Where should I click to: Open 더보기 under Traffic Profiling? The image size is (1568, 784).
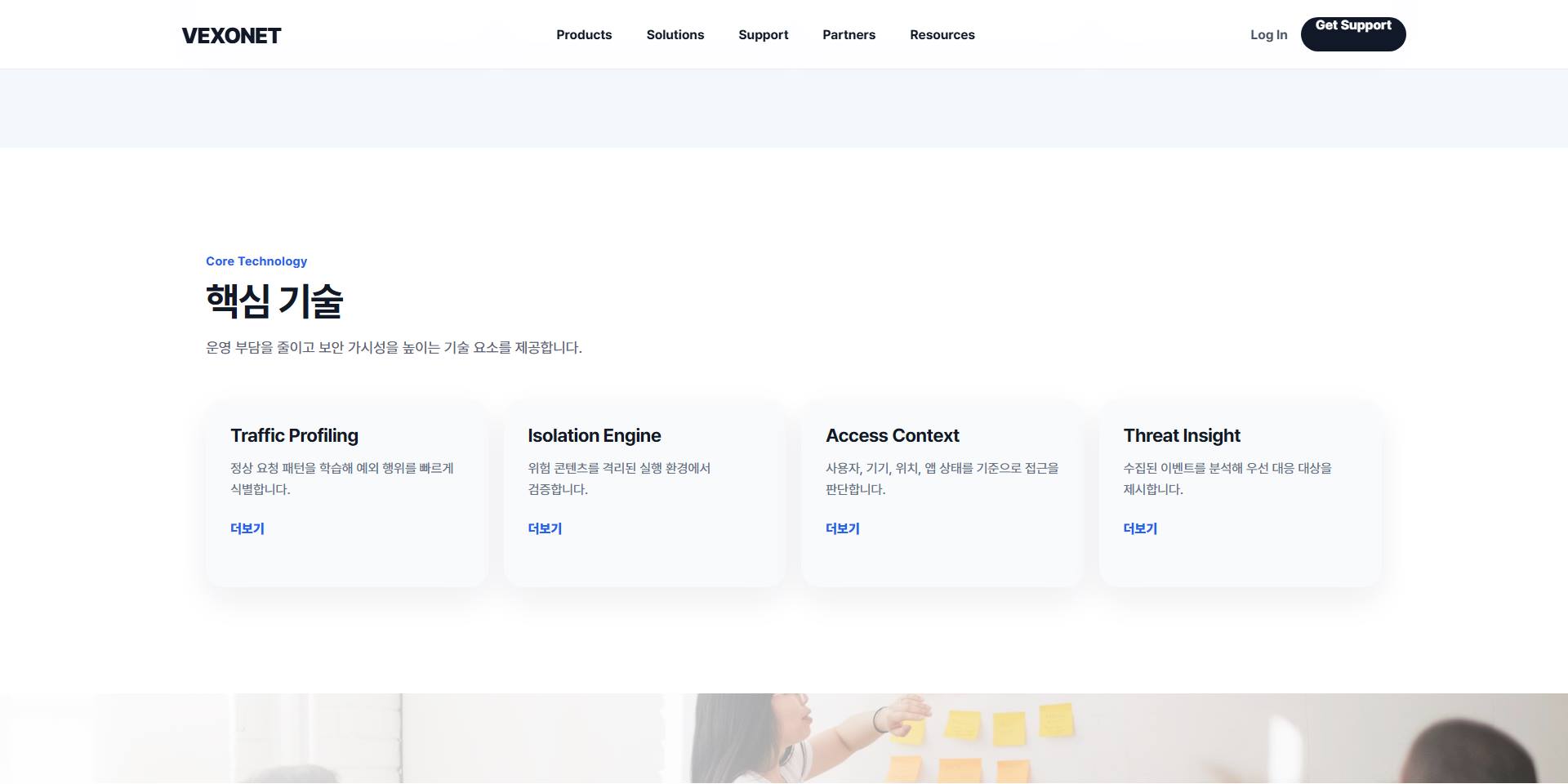[247, 528]
